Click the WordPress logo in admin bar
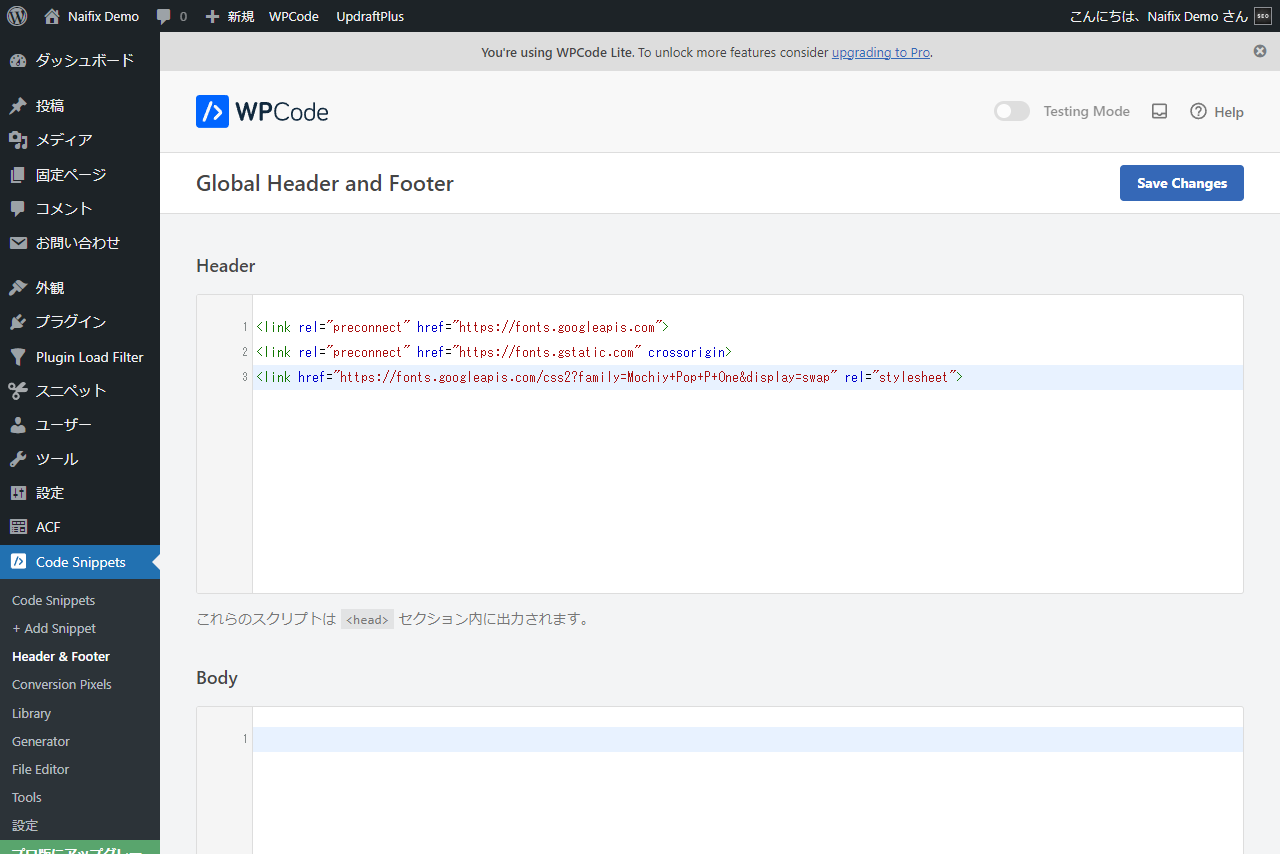This screenshot has height=854, width=1280. (16, 16)
